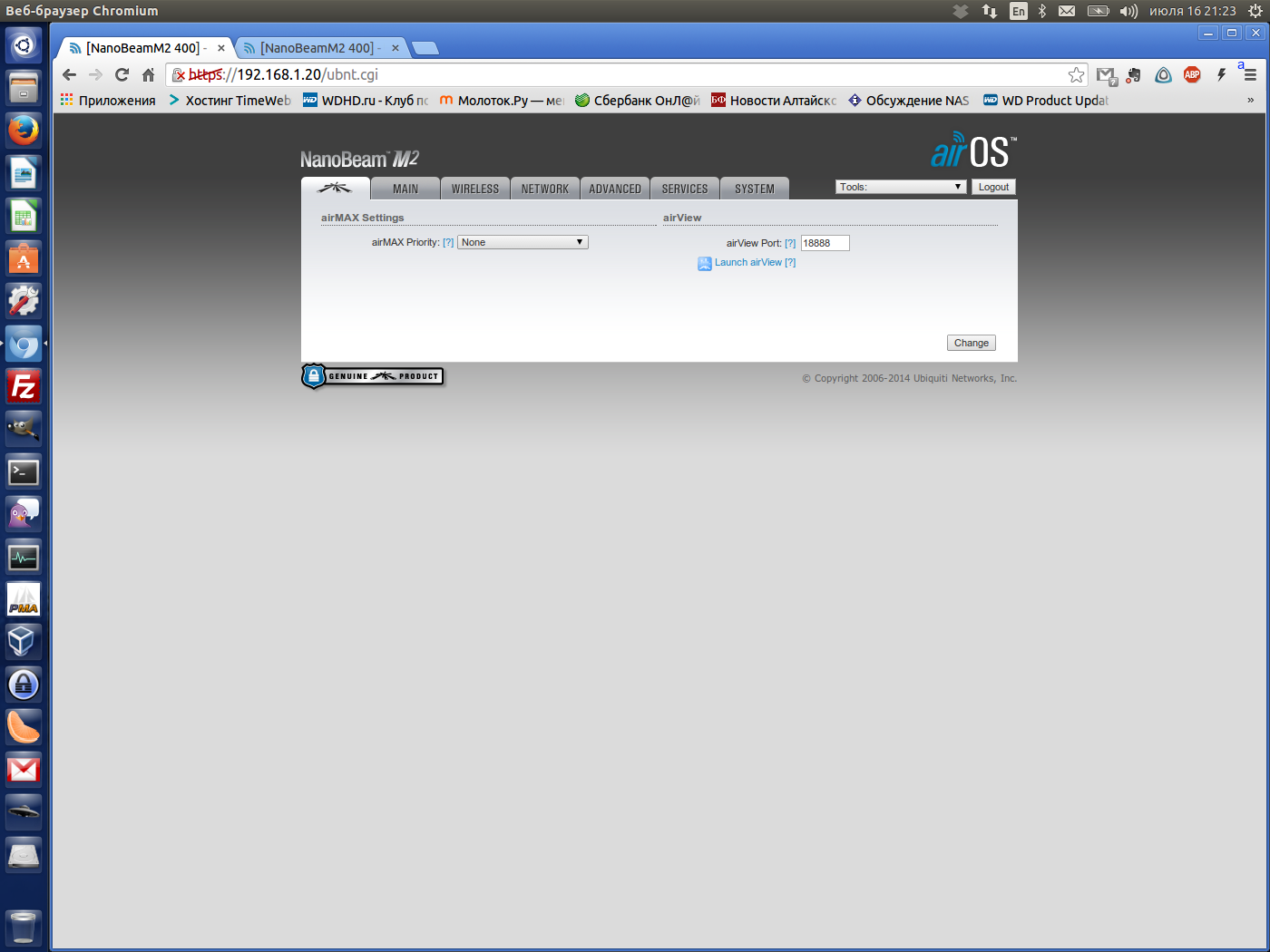Click the browser Forward arrow

[96, 74]
